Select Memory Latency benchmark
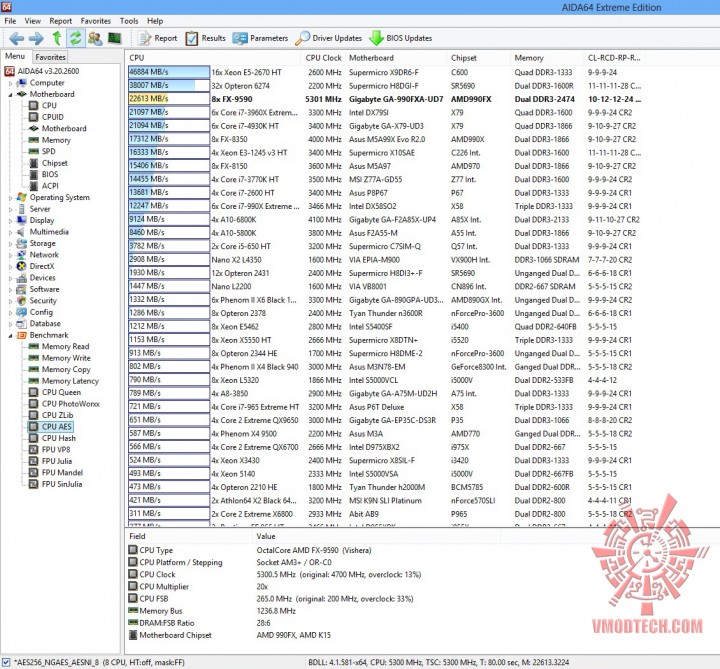This screenshot has width=720, height=669. click(x=64, y=381)
